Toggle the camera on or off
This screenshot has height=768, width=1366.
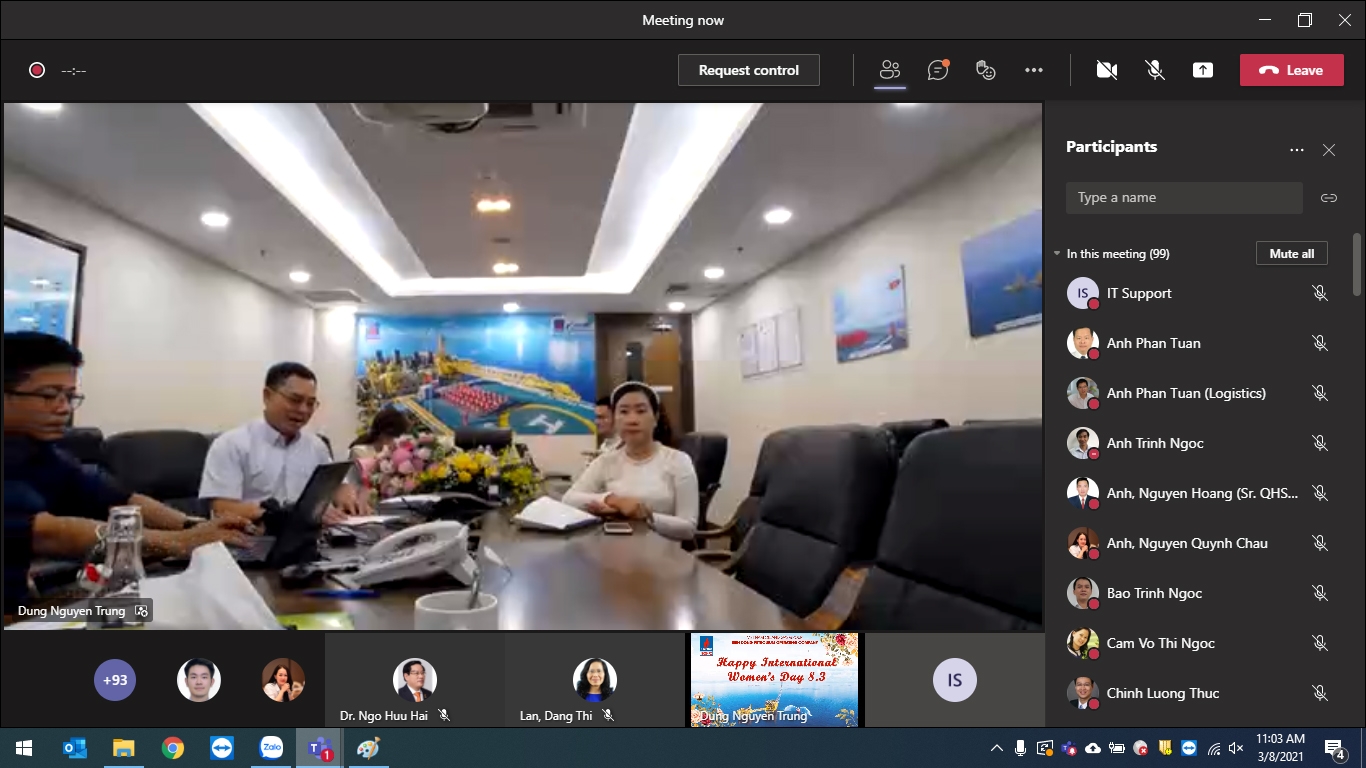(1106, 70)
